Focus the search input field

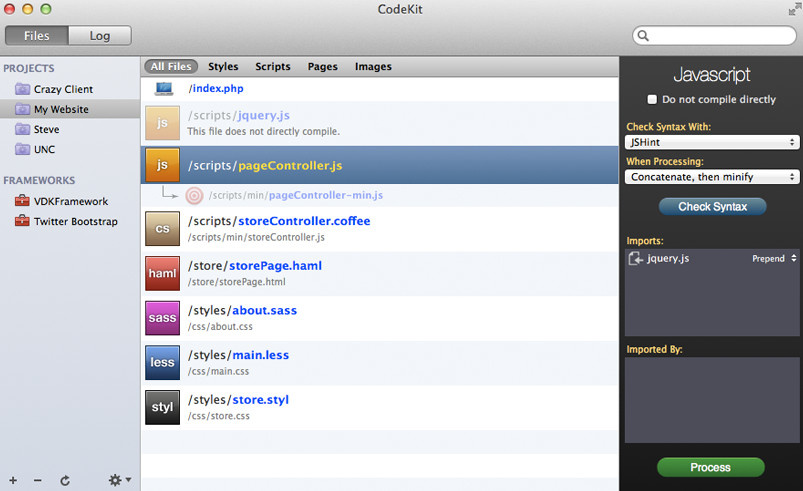714,35
